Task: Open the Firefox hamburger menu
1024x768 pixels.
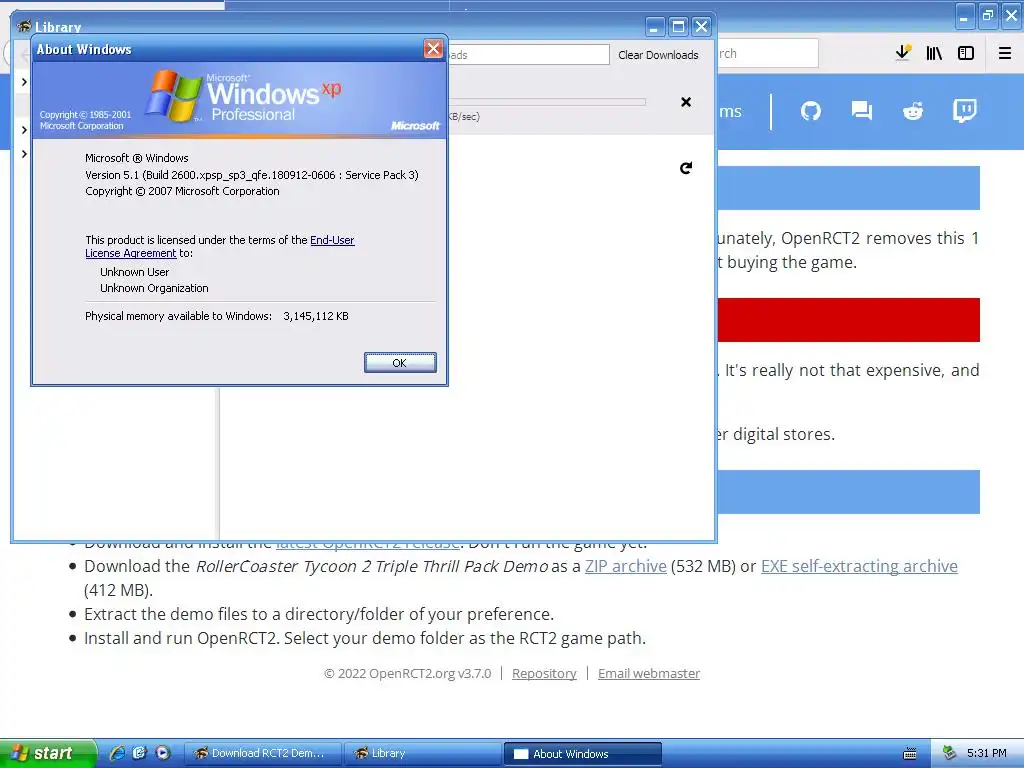Action: click(1005, 53)
